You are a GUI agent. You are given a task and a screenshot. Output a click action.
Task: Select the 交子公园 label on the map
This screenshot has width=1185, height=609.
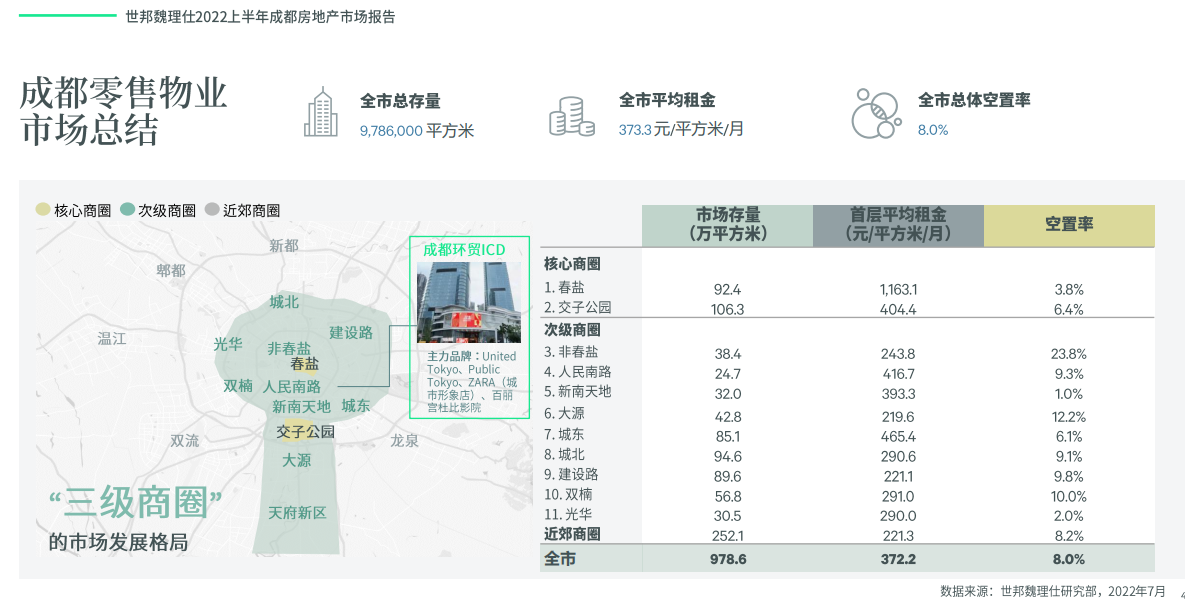click(306, 432)
